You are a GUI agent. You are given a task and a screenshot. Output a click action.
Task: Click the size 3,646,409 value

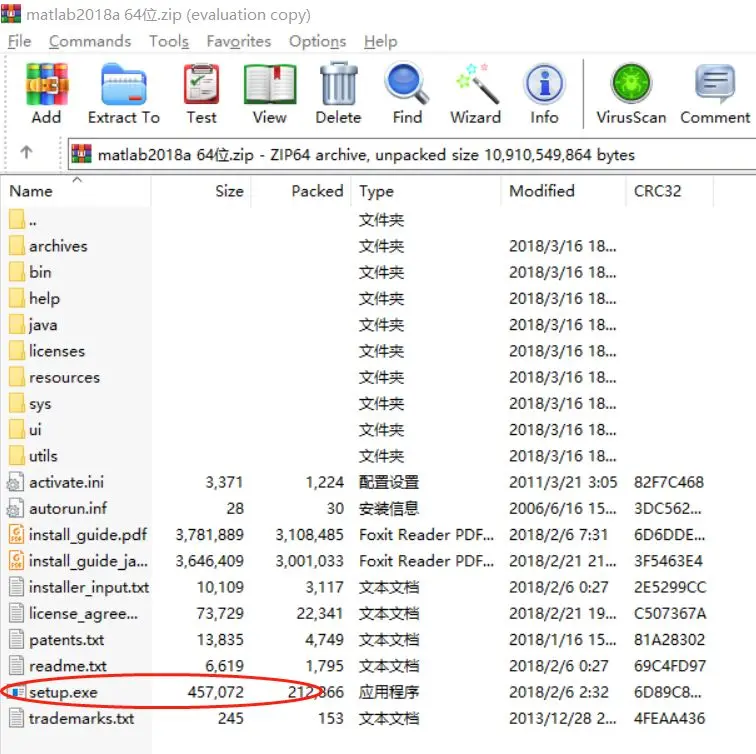(x=210, y=561)
